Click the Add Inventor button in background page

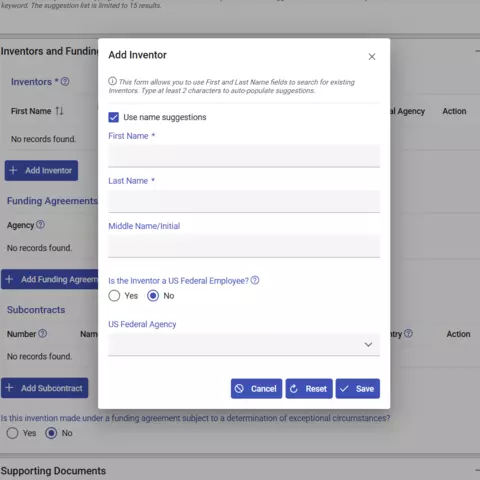41,170
